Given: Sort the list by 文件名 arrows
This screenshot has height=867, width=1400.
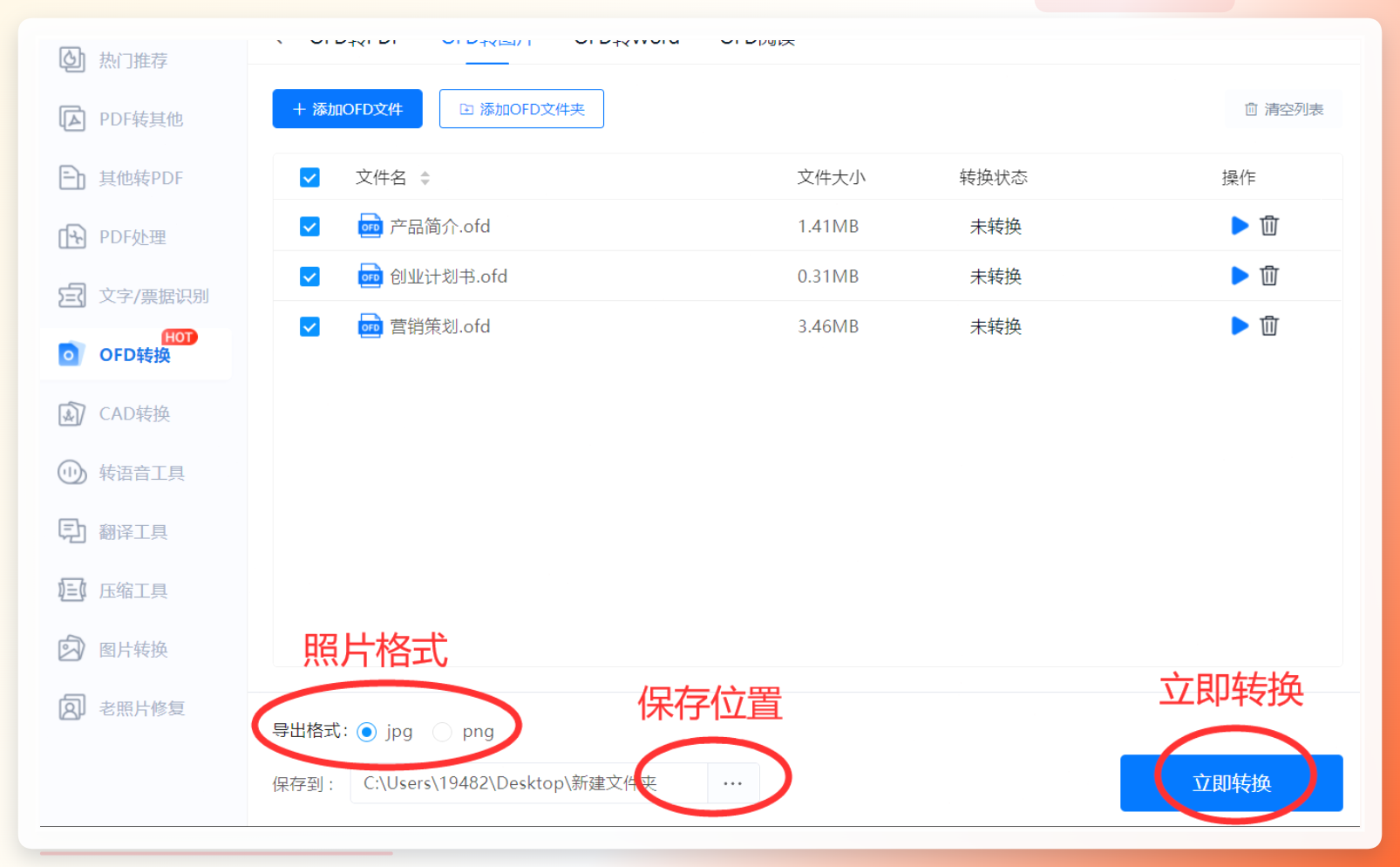Looking at the screenshot, I should coord(425,178).
